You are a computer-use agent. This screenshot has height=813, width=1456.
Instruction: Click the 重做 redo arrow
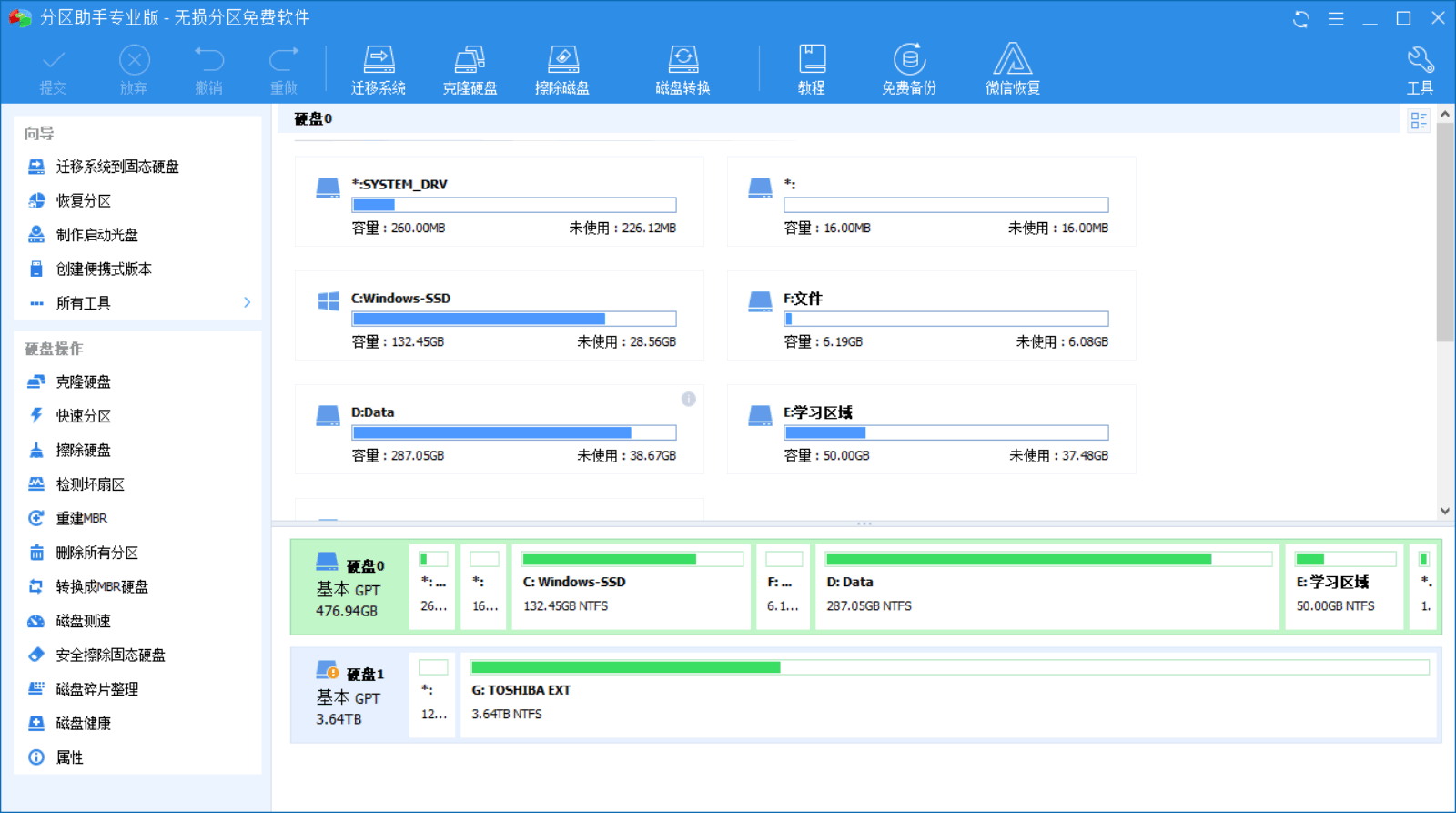tap(284, 70)
